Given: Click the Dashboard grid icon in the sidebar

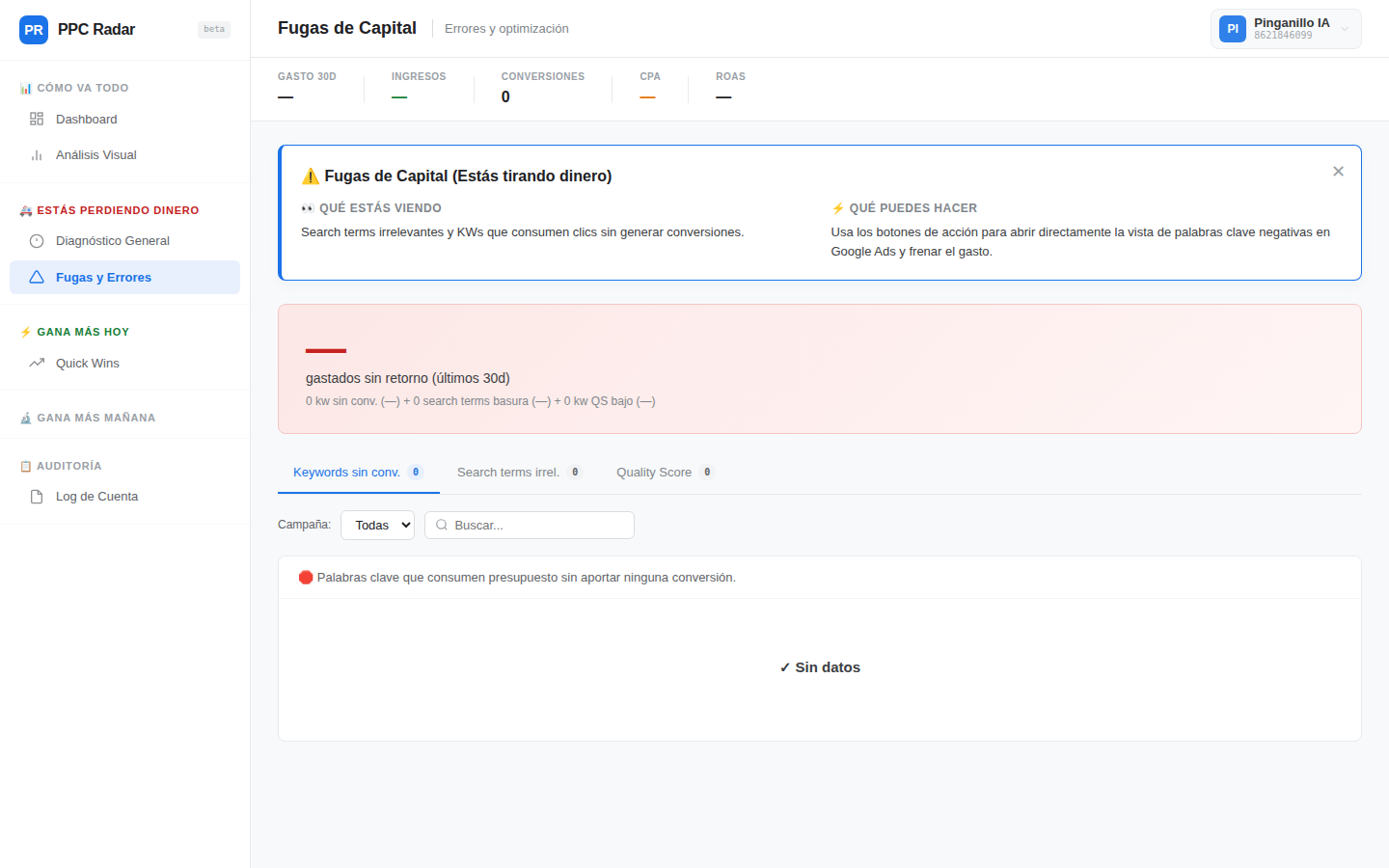Looking at the screenshot, I should [37, 119].
